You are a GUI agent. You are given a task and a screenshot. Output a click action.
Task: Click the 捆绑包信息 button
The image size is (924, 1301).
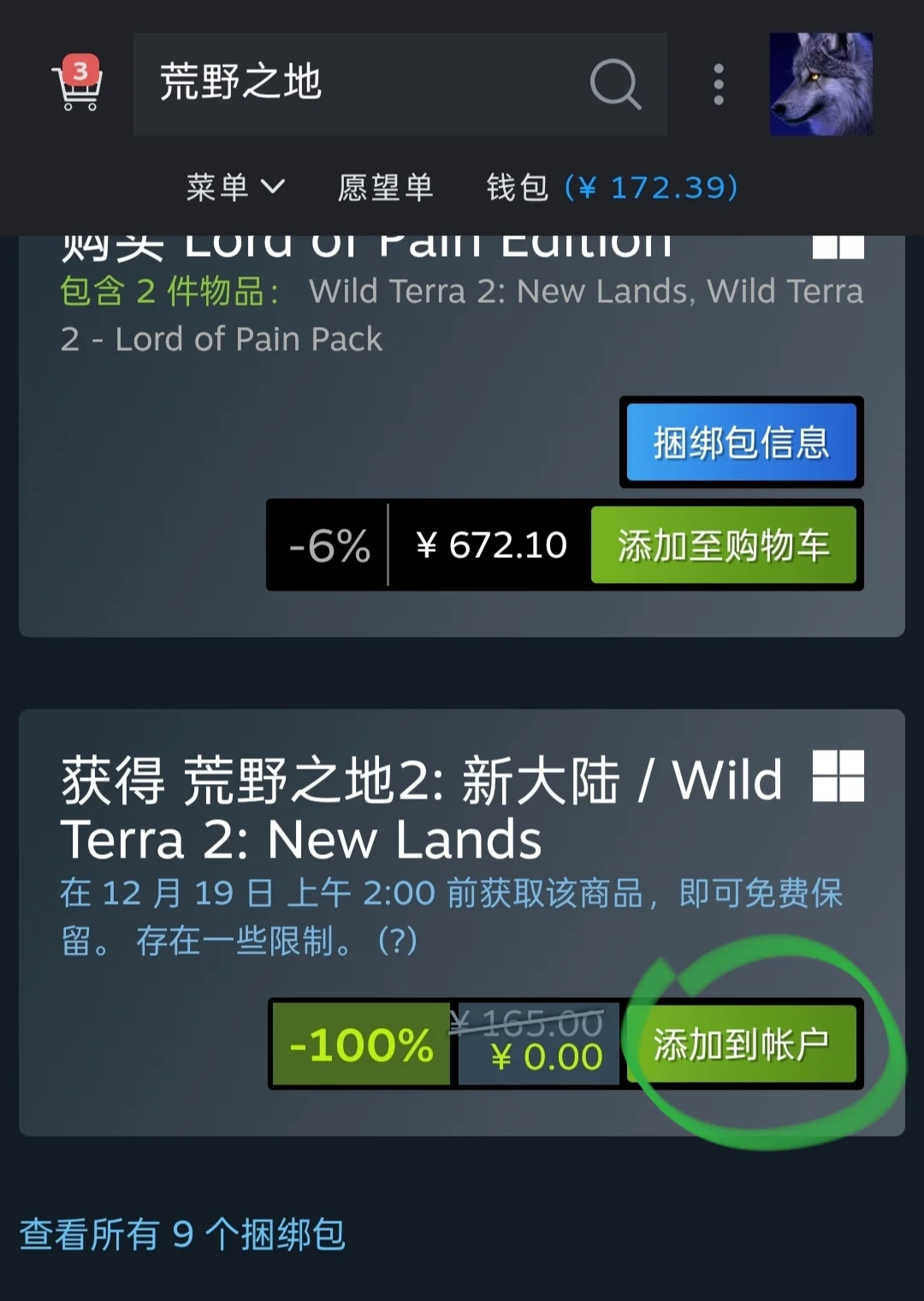coord(741,442)
